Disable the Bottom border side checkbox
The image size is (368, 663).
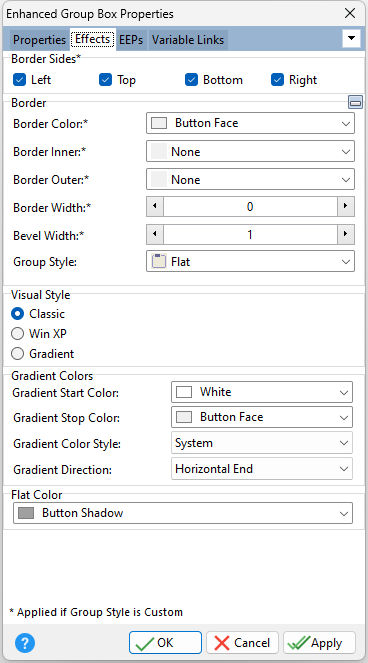pos(191,79)
